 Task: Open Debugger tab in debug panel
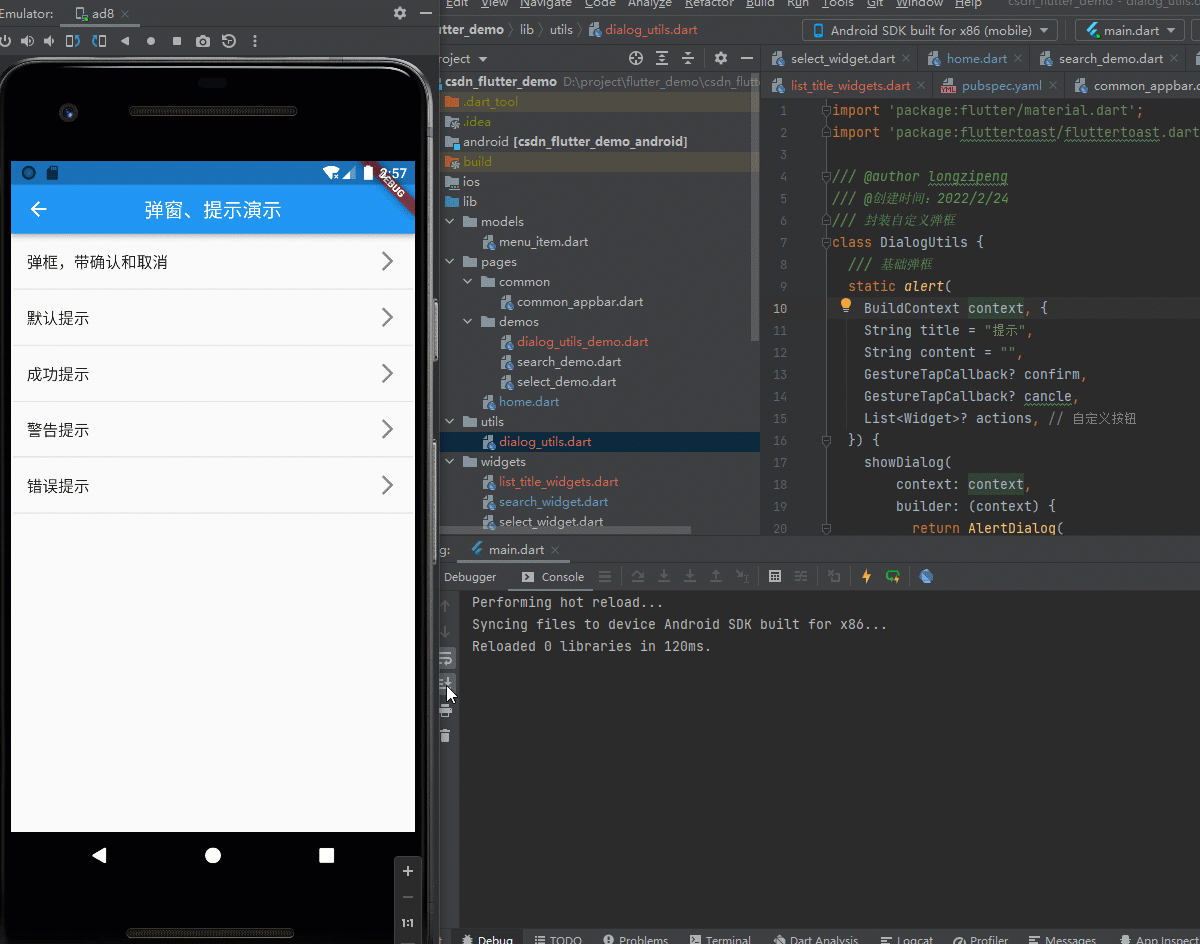(470, 577)
